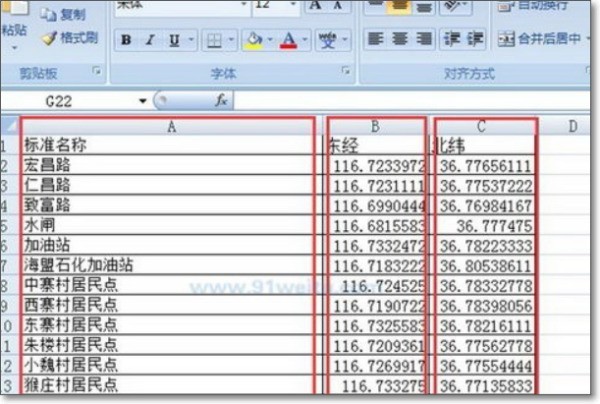Toggle bold formatting
This screenshot has height=404, width=600.
tap(125, 41)
